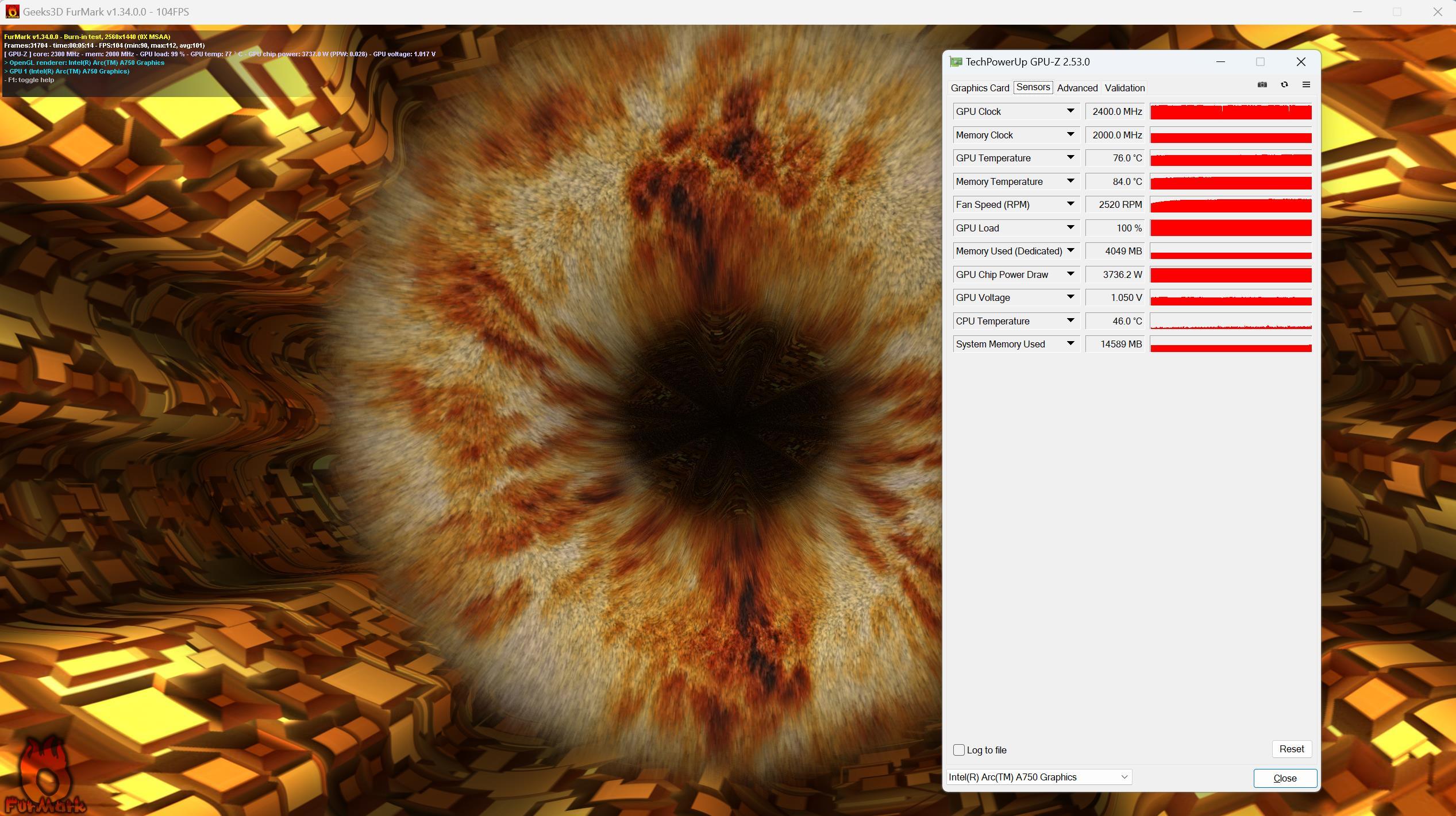Expand the GPU Temperature sensor dropdown arrow
The image size is (1456, 816).
(x=1070, y=158)
